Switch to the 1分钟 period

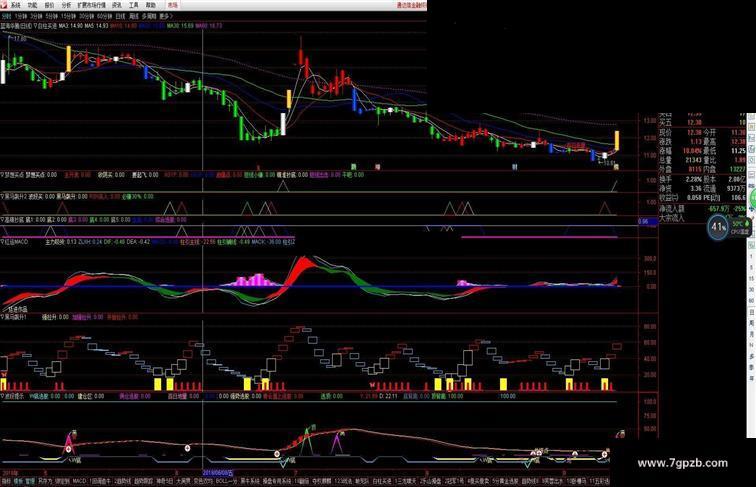click(x=21, y=16)
